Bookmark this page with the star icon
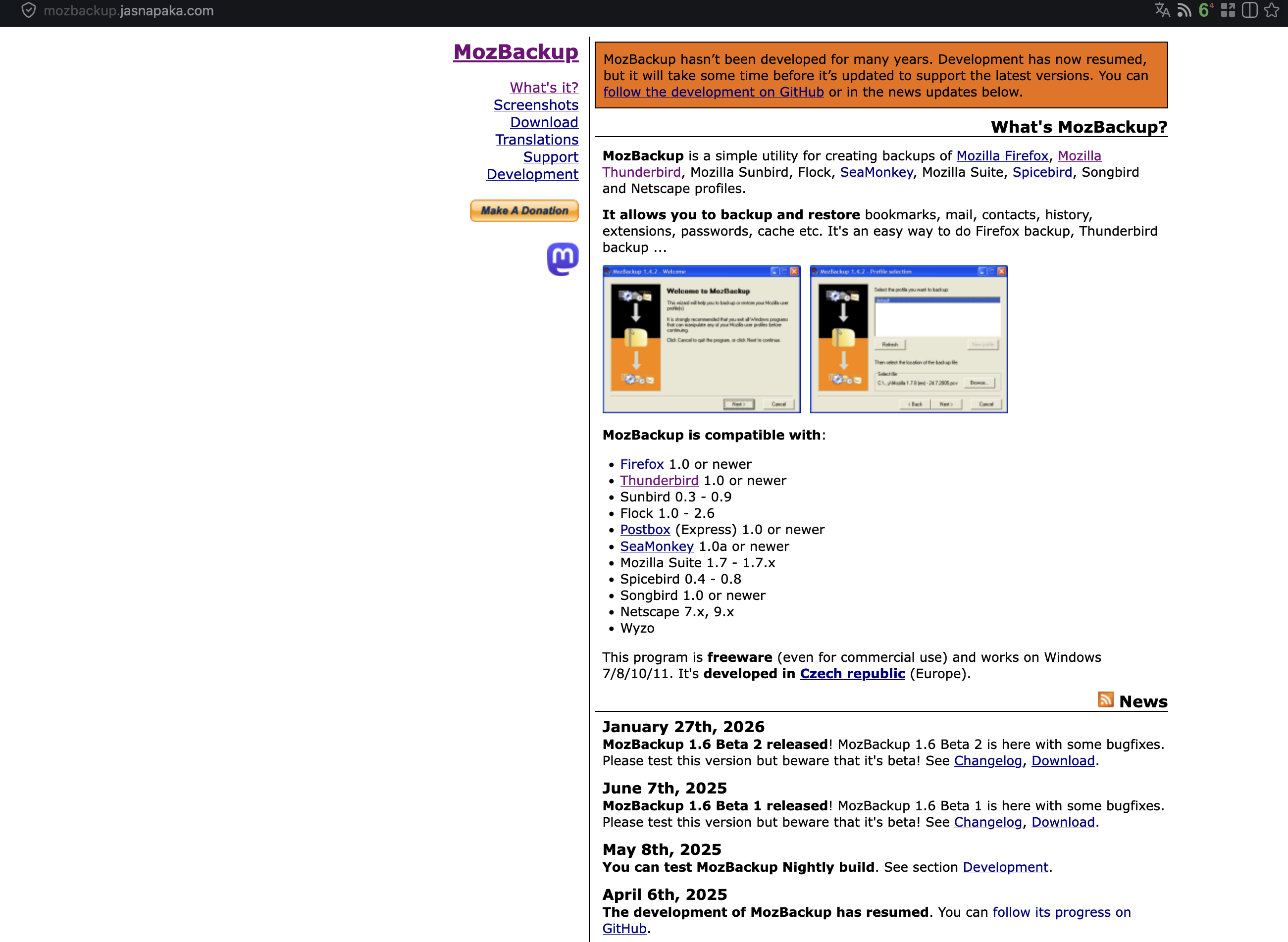Viewport: 1288px width, 942px height. click(x=1272, y=10)
